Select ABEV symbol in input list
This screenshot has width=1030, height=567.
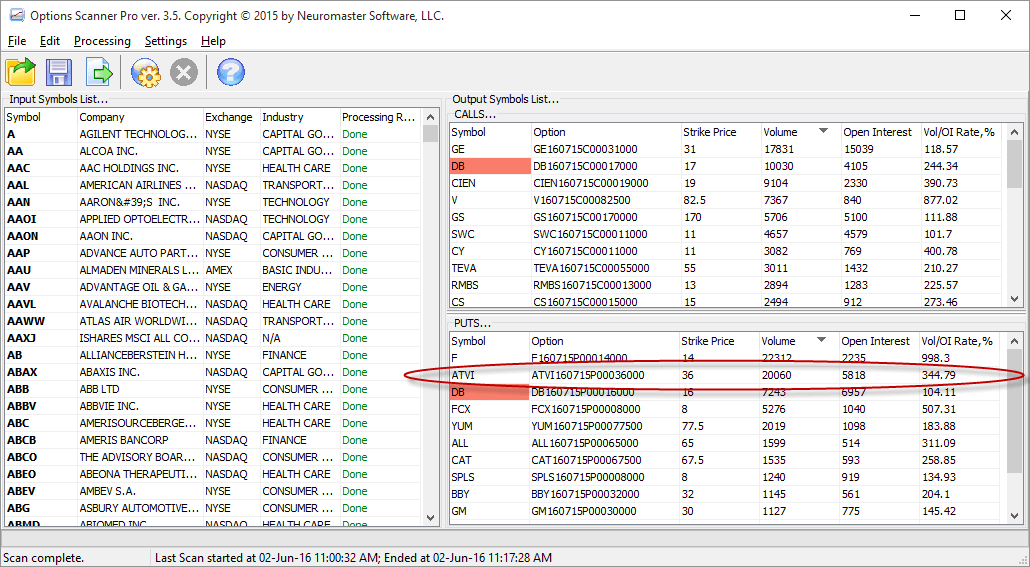21,491
